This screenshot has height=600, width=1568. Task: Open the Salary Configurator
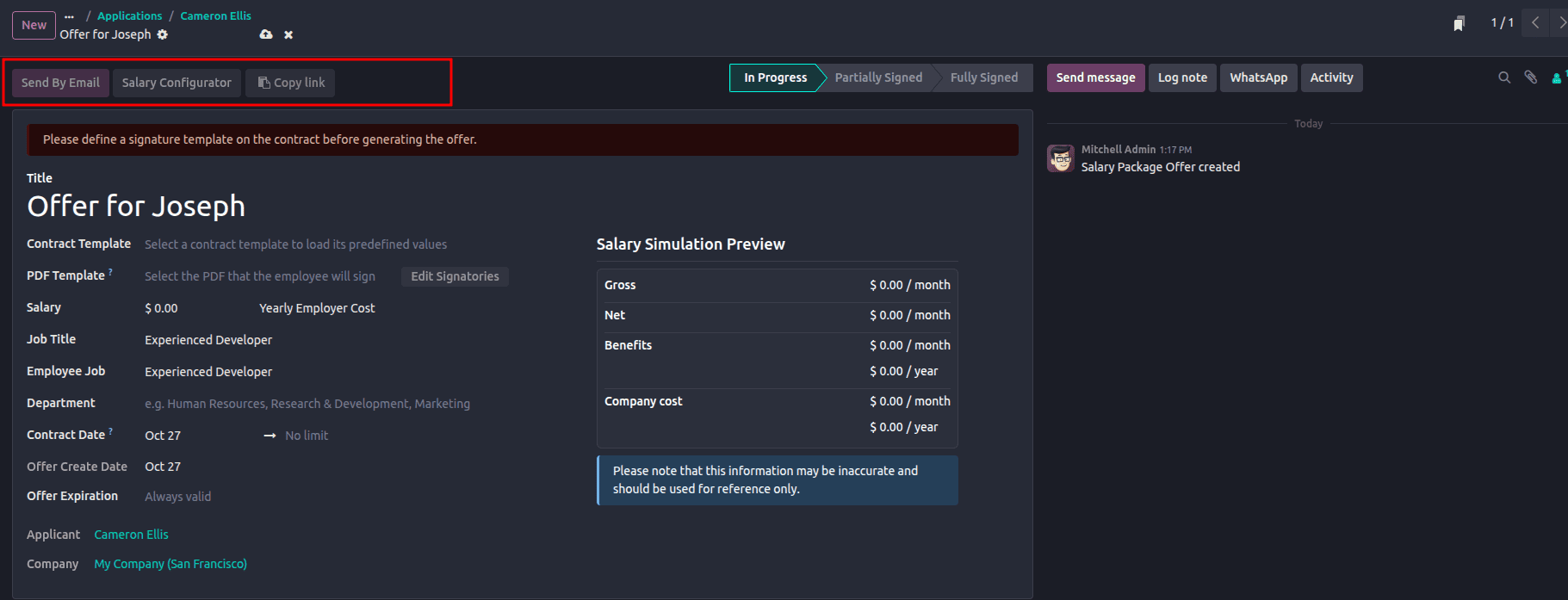pos(177,83)
